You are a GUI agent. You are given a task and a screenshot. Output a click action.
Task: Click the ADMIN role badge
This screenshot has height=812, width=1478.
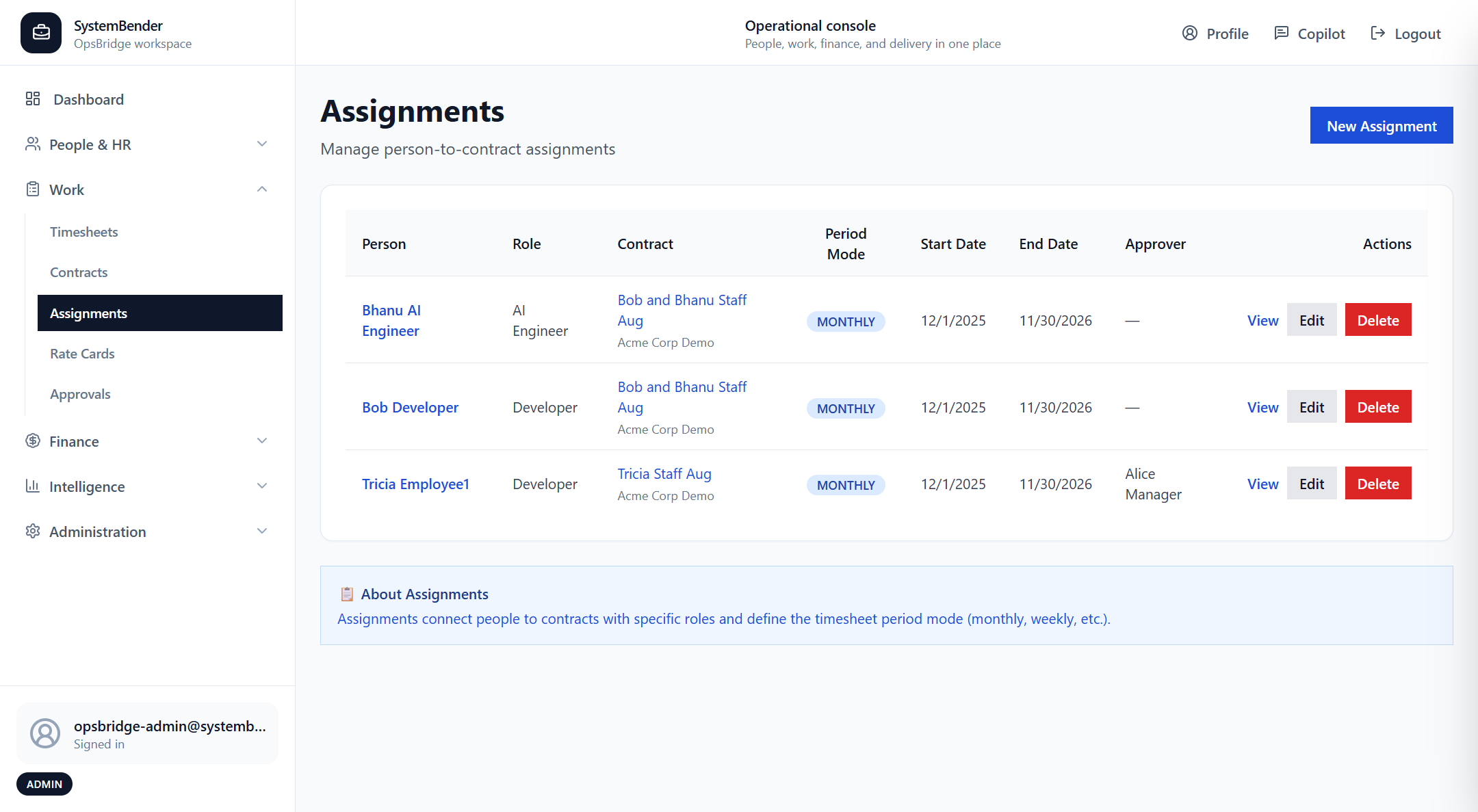click(44, 784)
